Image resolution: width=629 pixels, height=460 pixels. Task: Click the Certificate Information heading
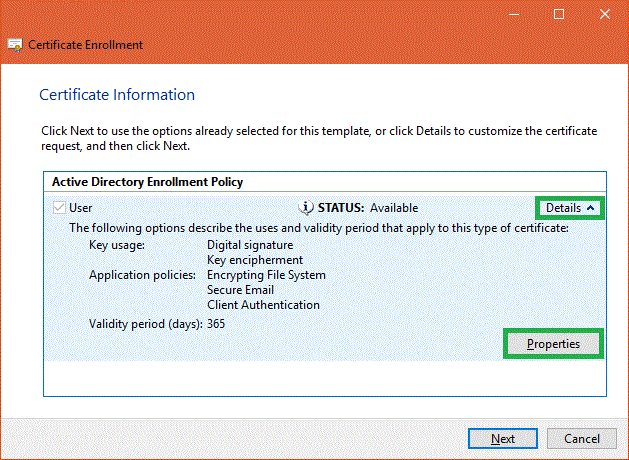tap(116, 95)
